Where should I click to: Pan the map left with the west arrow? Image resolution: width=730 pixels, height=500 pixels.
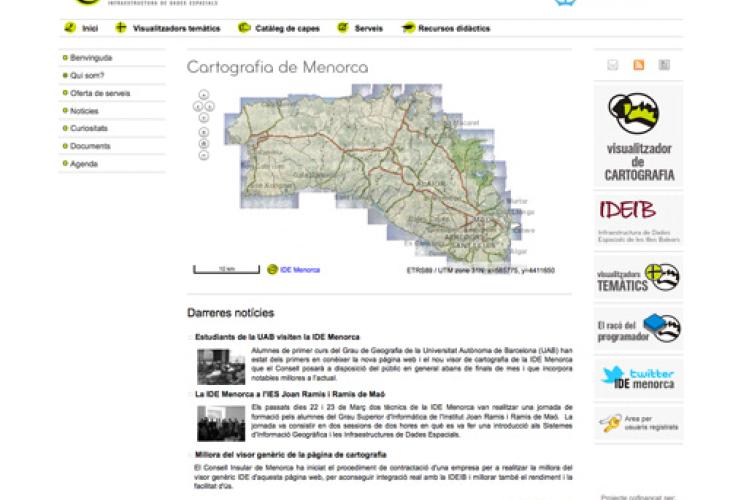[x=198, y=106]
